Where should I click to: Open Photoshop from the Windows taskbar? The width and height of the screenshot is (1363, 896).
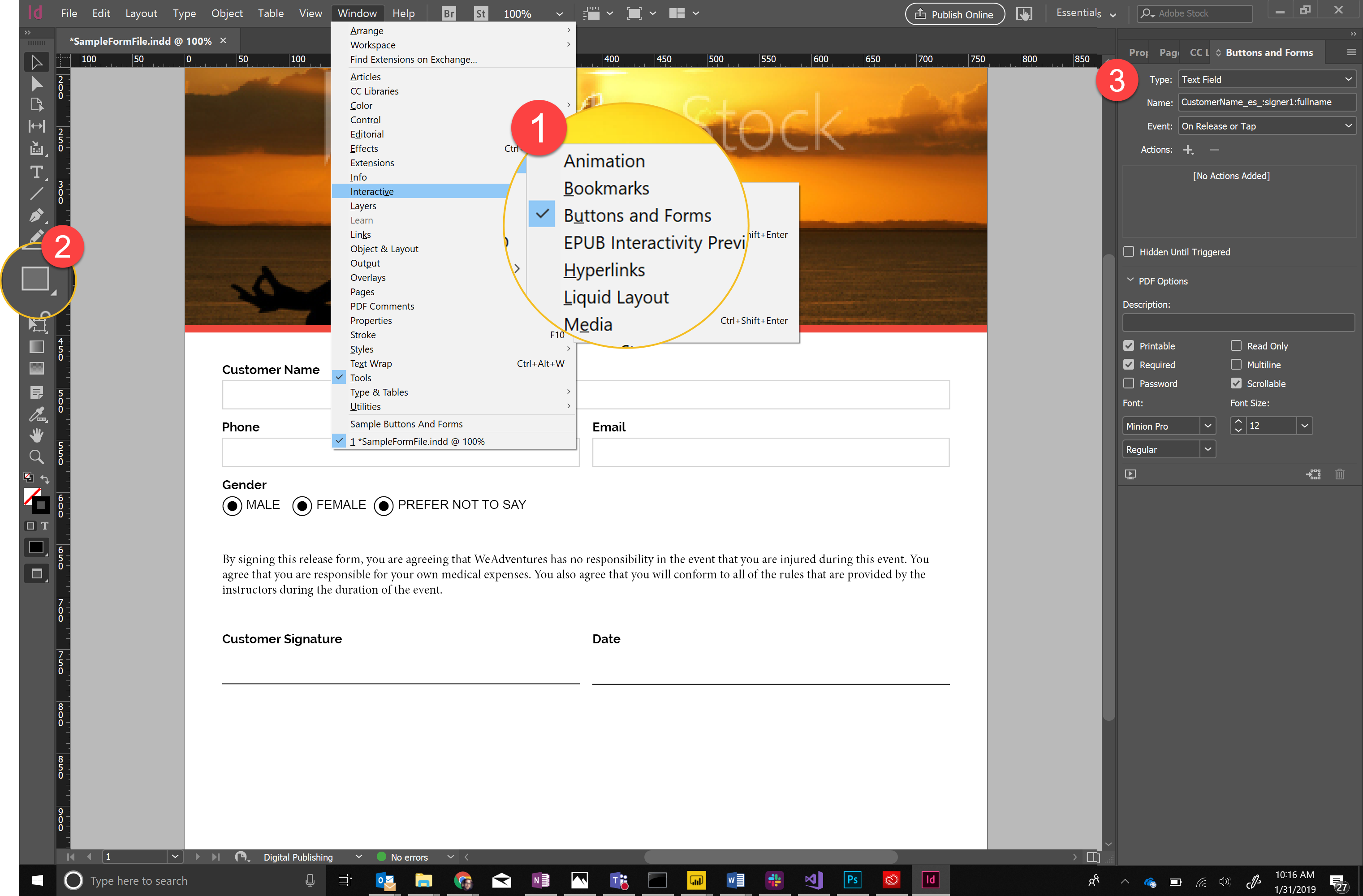(x=852, y=879)
